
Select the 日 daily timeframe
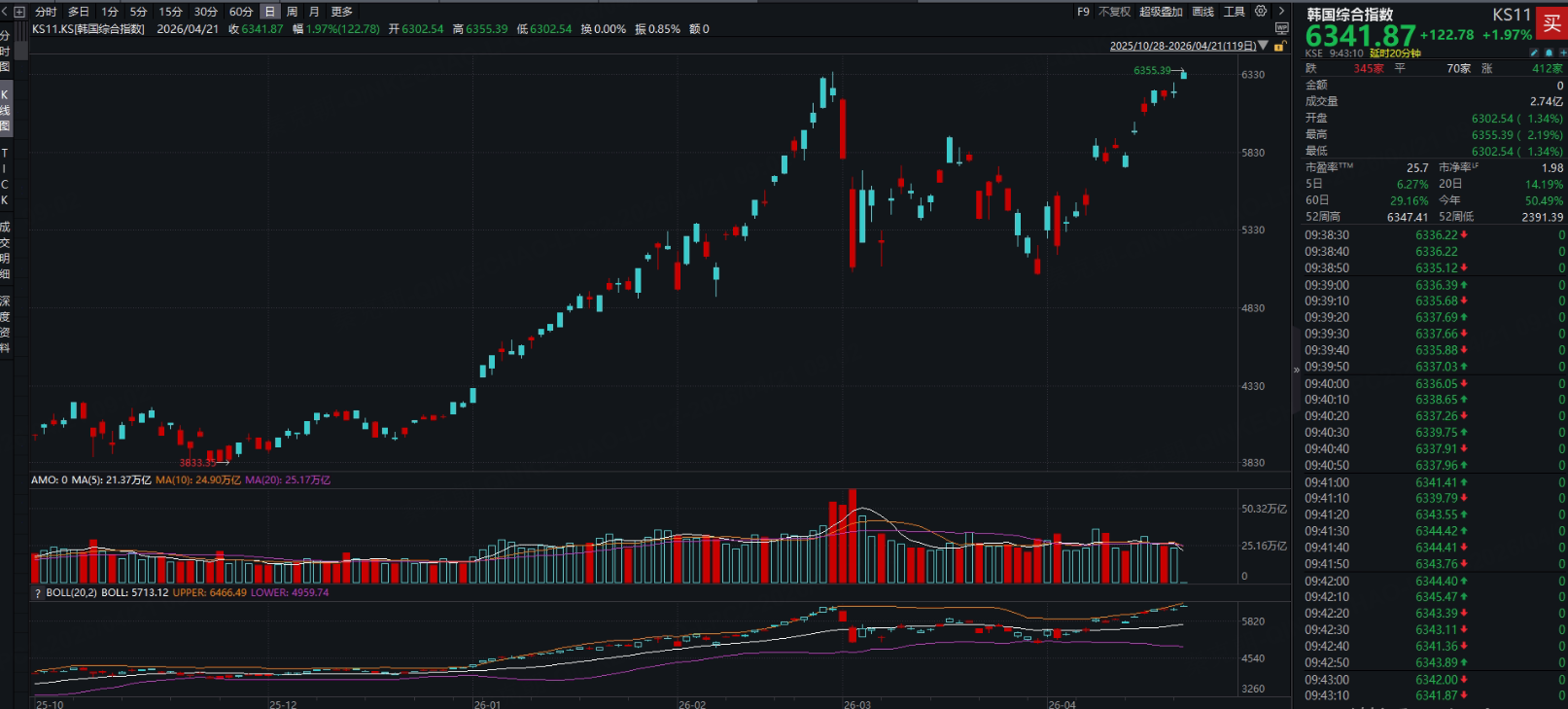(270, 12)
